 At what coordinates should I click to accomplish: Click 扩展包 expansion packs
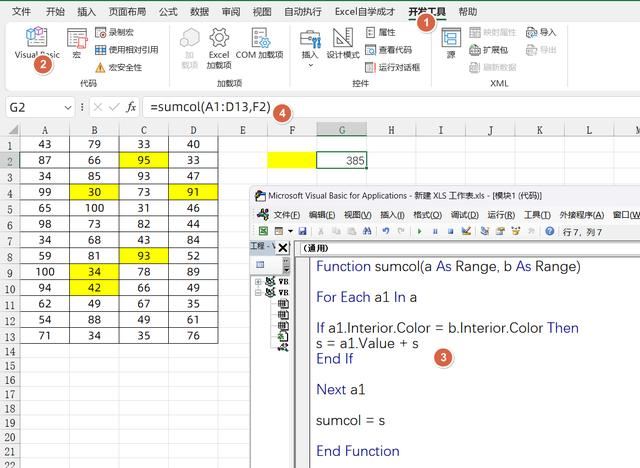click(x=488, y=50)
